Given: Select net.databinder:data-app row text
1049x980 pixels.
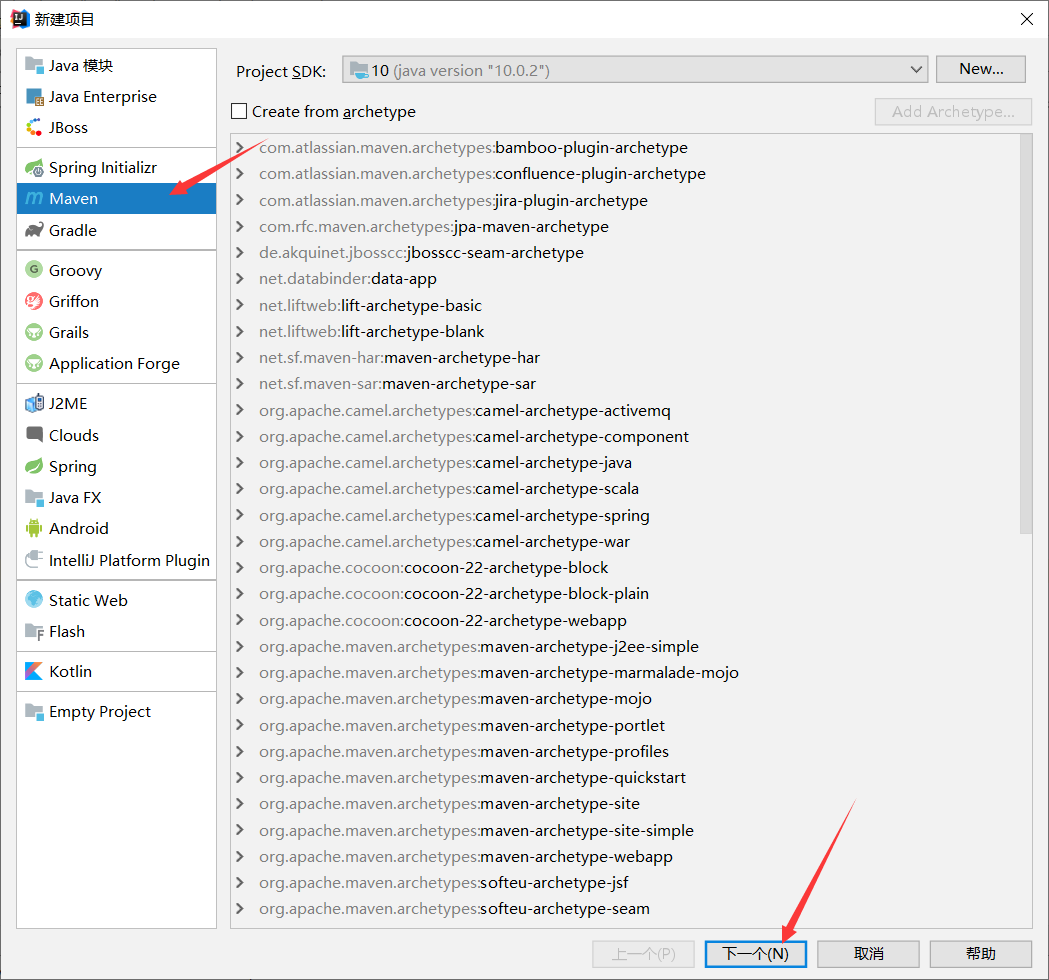Looking at the screenshot, I should pos(348,278).
